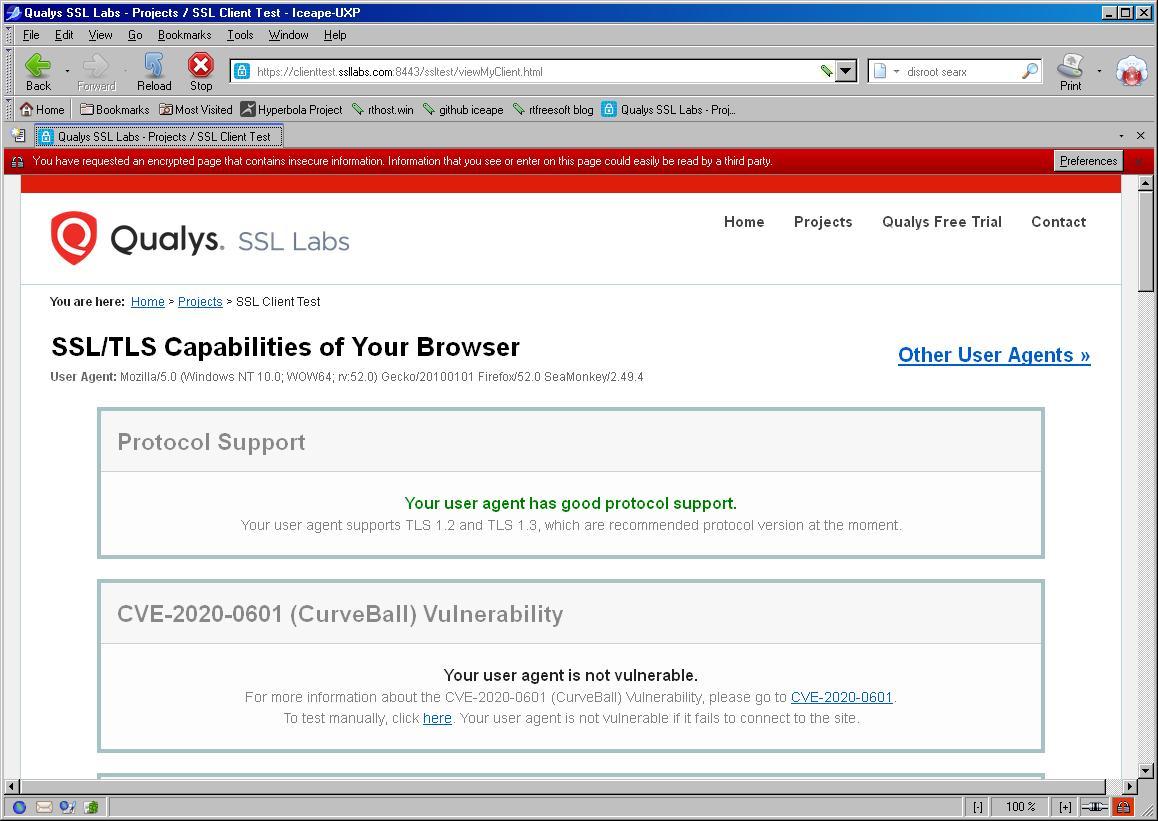The height and width of the screenshot is (821, 1158).
Task: Go to Projects in the site navigation
Action: [x=823, y=221]
